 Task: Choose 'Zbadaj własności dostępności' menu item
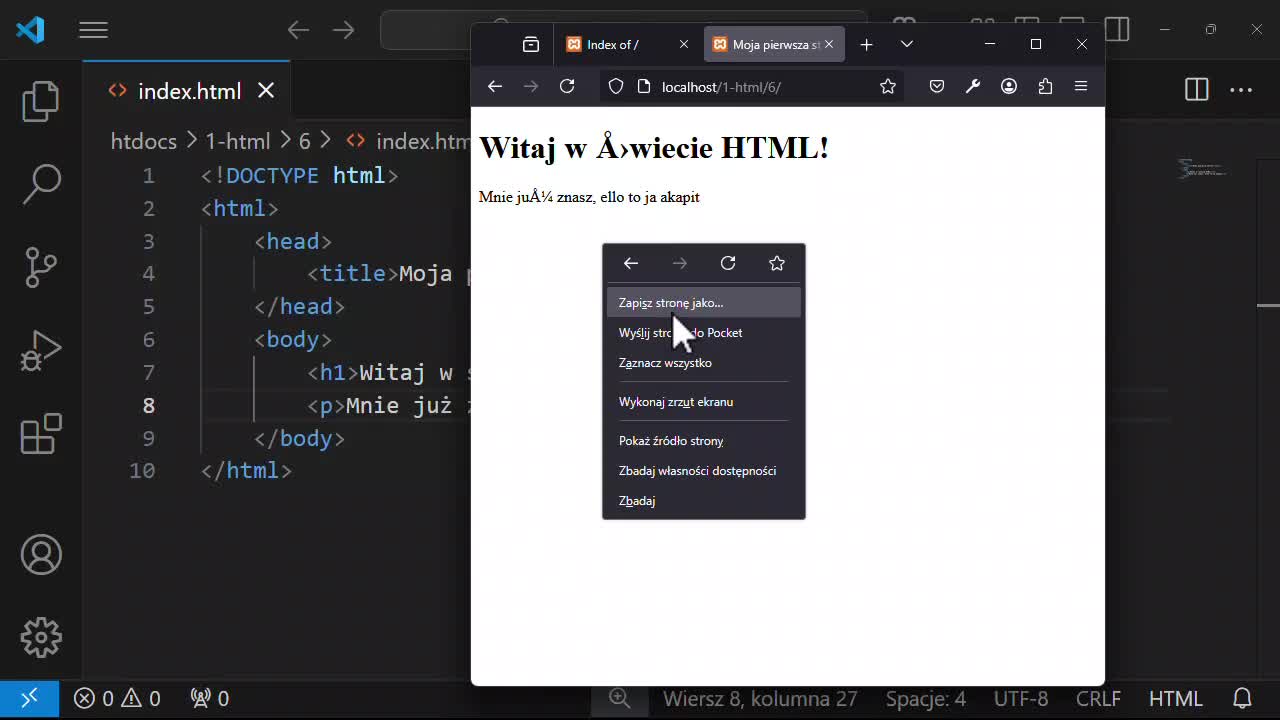[704, 471]
